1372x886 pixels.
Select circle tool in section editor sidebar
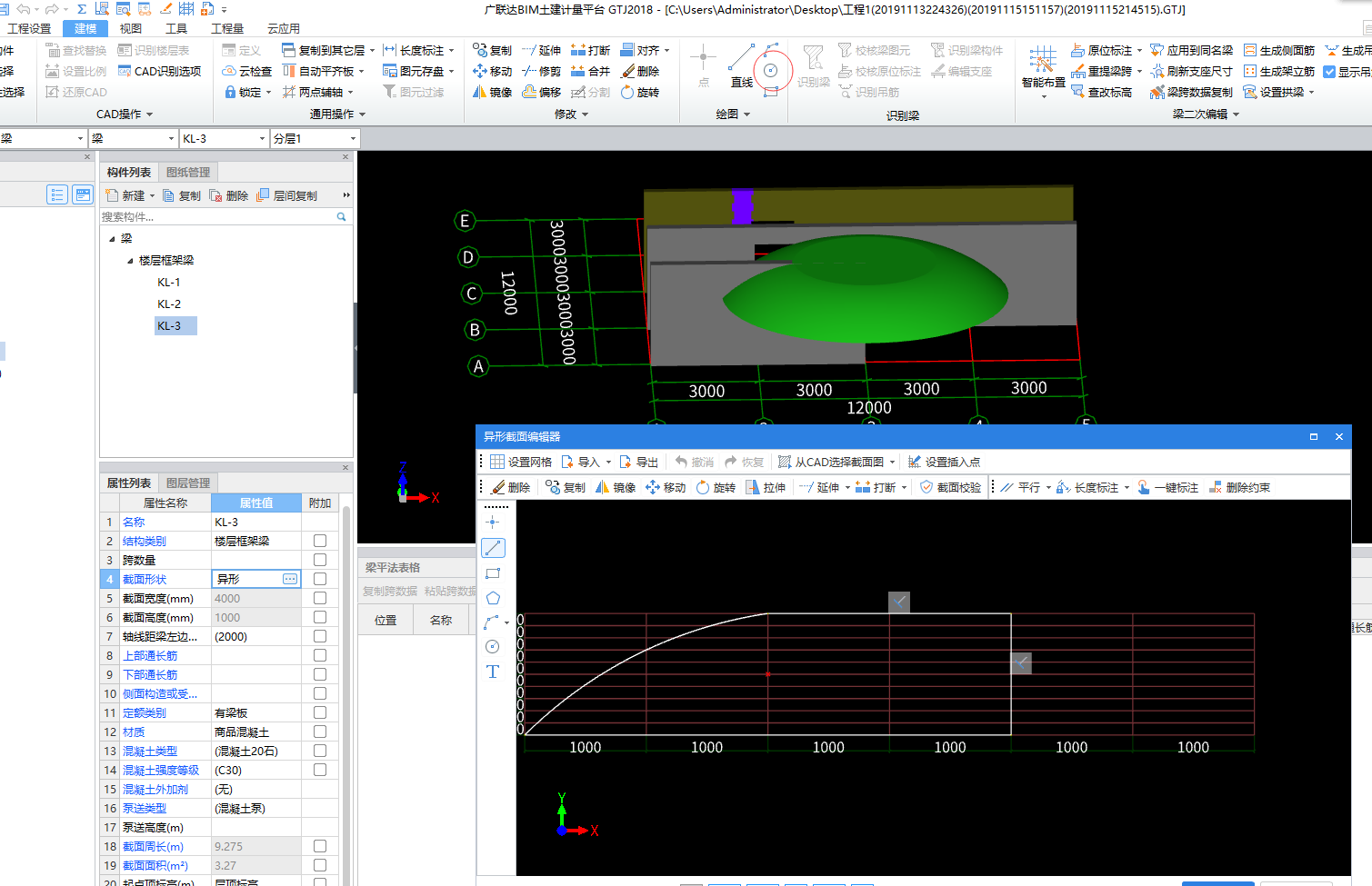point(493,646)
